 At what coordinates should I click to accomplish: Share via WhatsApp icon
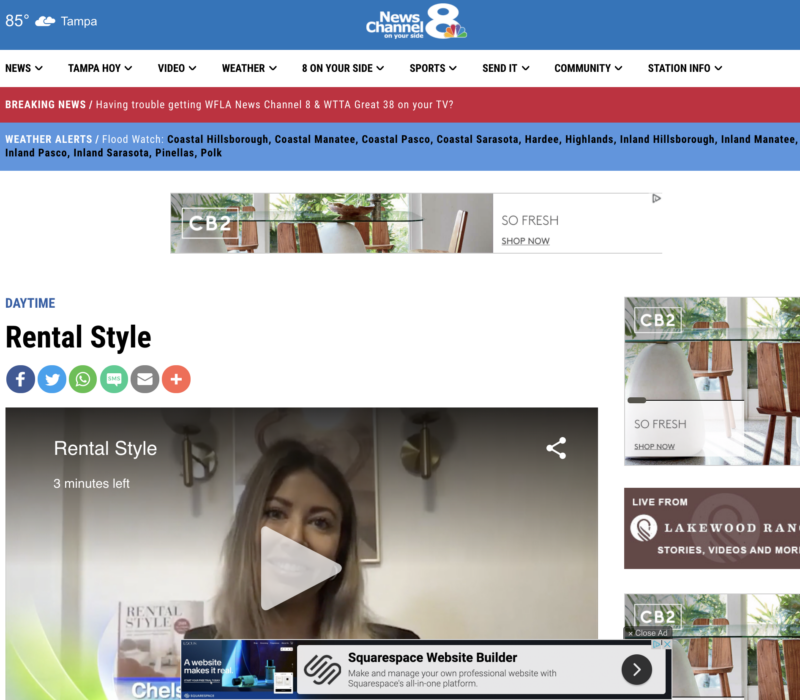(x=83, y=379)
